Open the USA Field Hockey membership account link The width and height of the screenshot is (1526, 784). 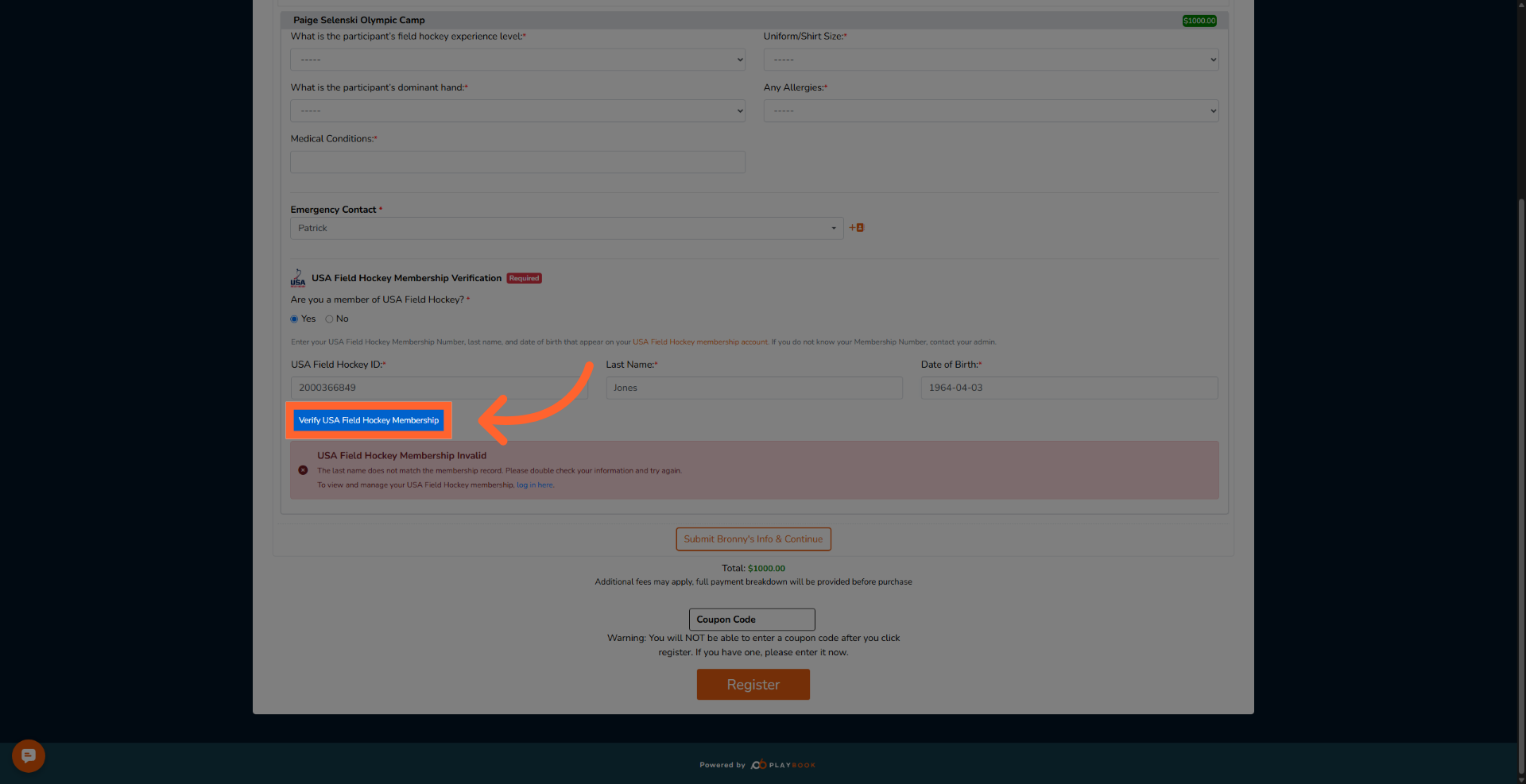click(x=700, y=342)
